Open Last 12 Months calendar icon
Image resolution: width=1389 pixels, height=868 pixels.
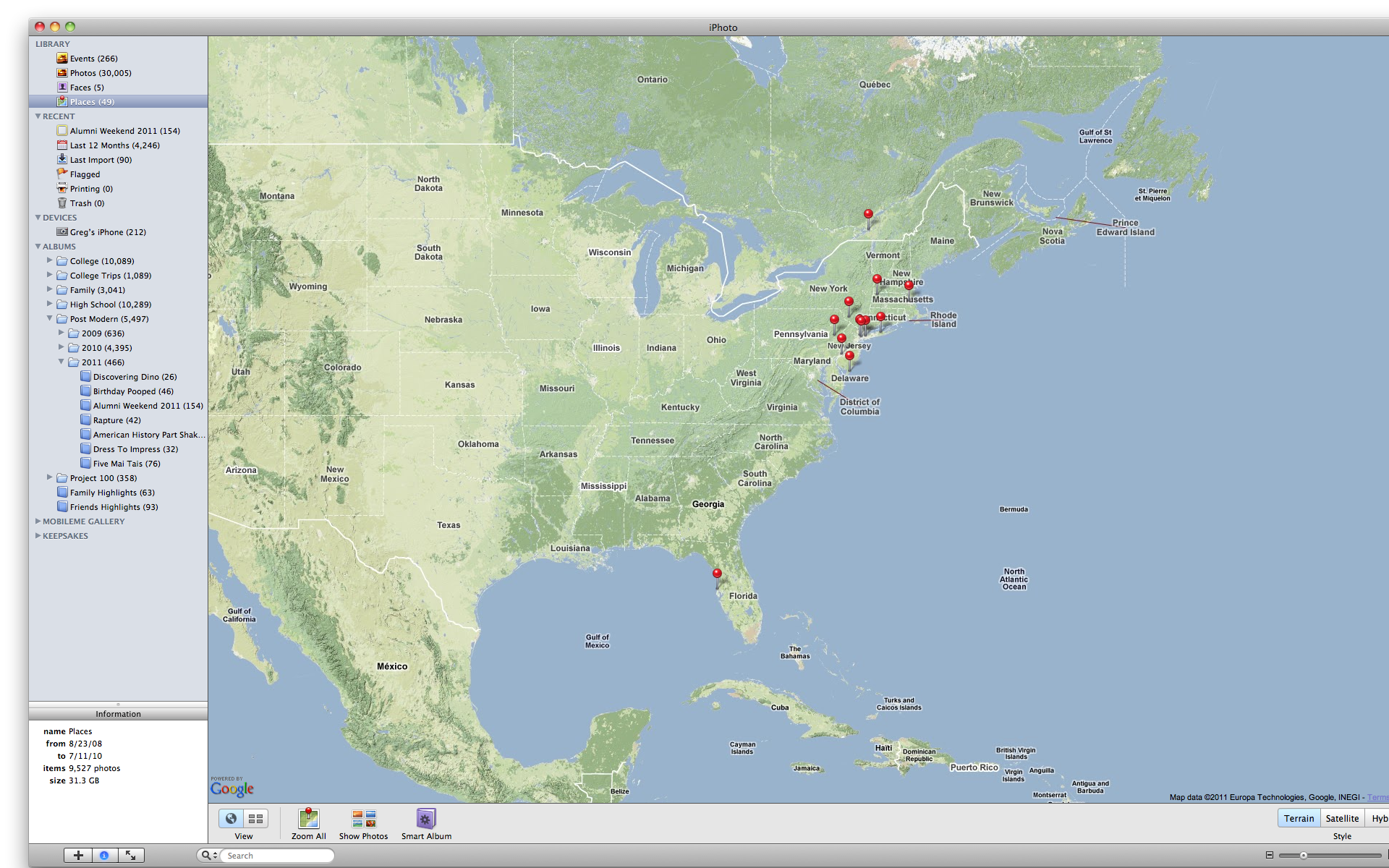click(x=62, y=145)
